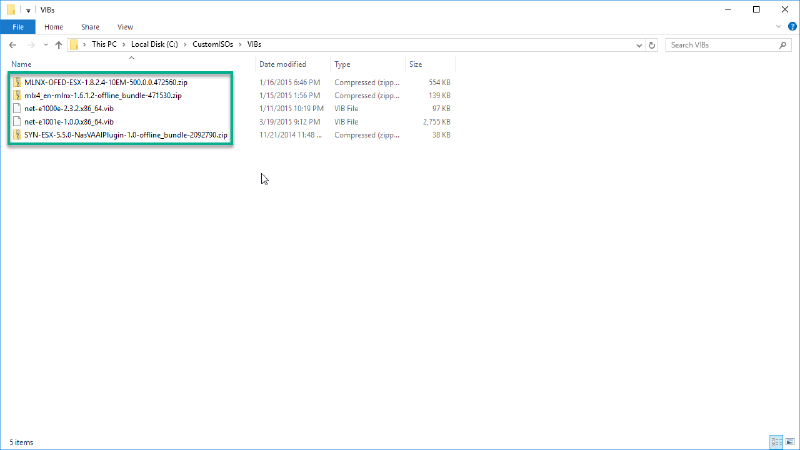Expand chevron after CustomISOs breadcrumb
This screenshot has width=800, height=450.
click(240, 44)
